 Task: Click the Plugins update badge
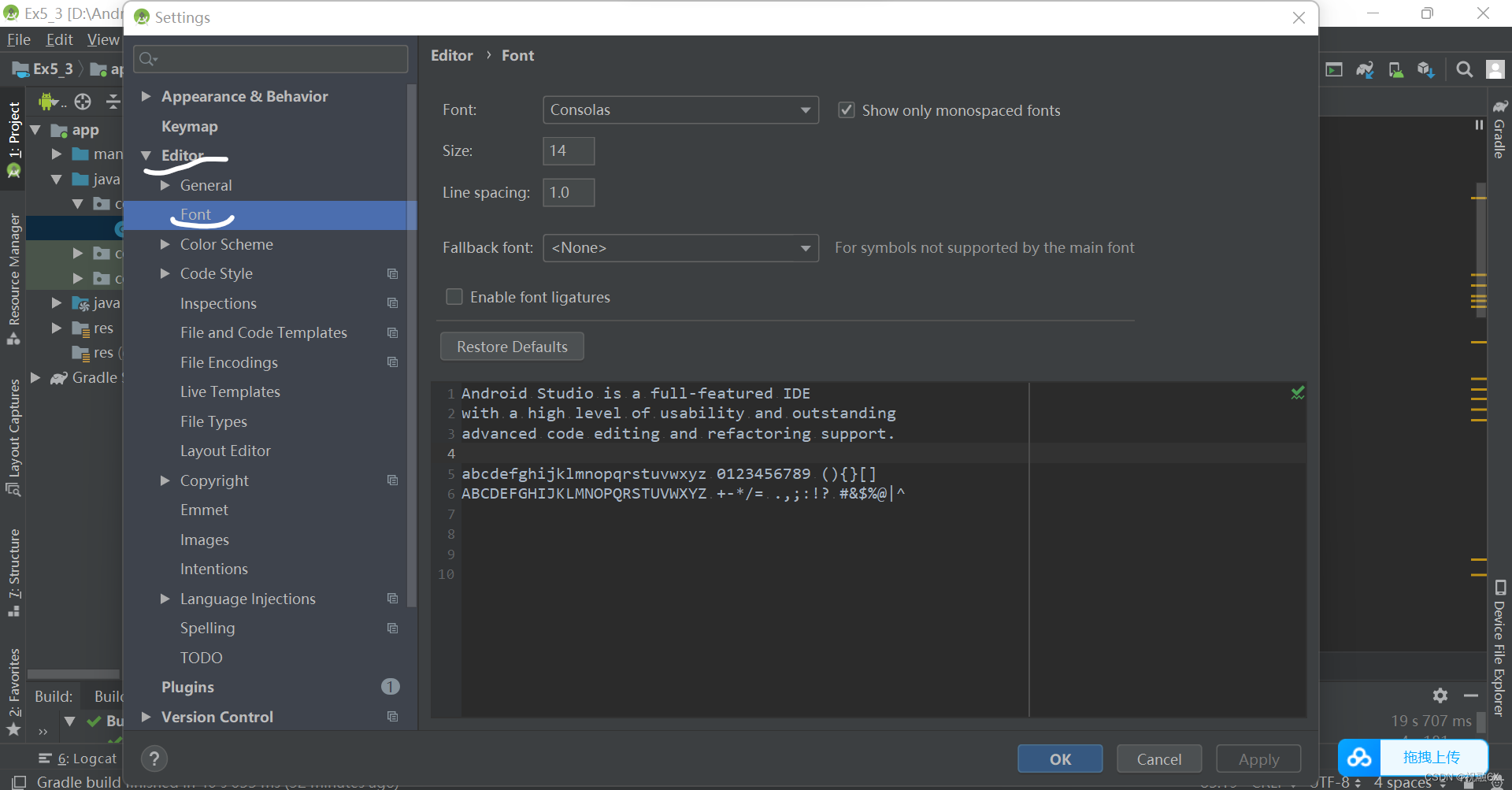[x=390, y=687]
